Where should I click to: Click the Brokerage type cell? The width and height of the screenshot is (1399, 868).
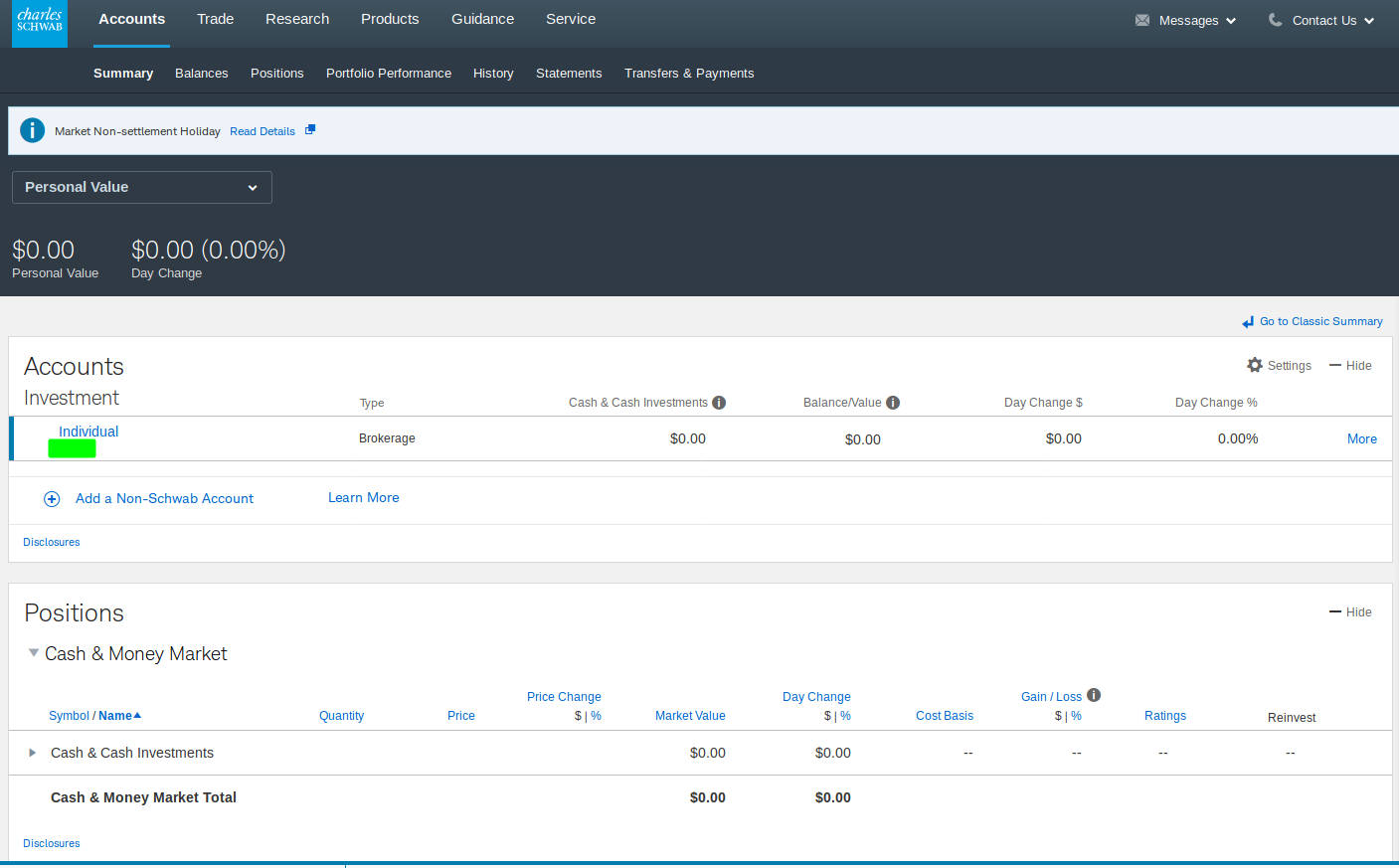coord(387,438)
